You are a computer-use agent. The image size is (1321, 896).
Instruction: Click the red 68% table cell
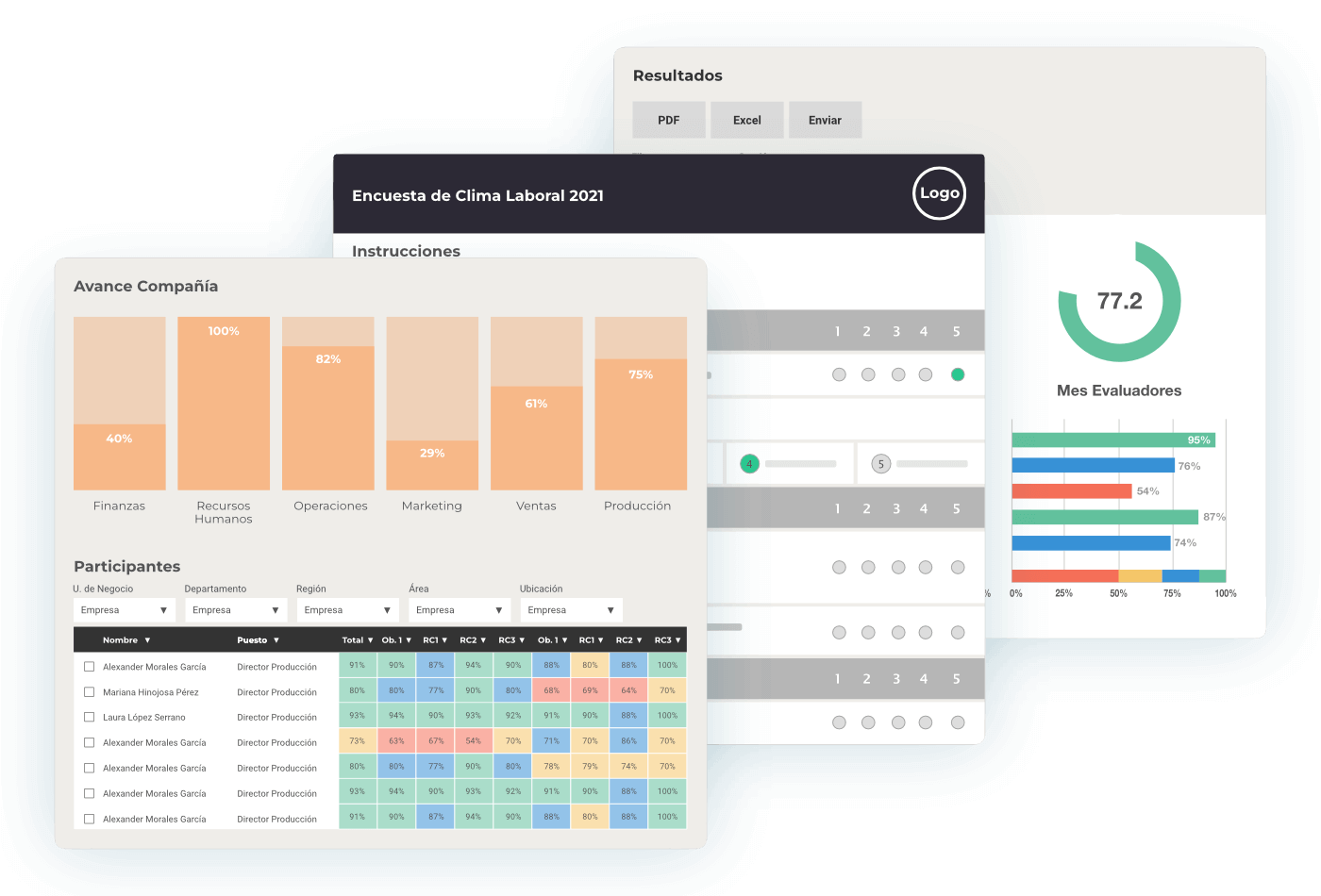point(551,690)
